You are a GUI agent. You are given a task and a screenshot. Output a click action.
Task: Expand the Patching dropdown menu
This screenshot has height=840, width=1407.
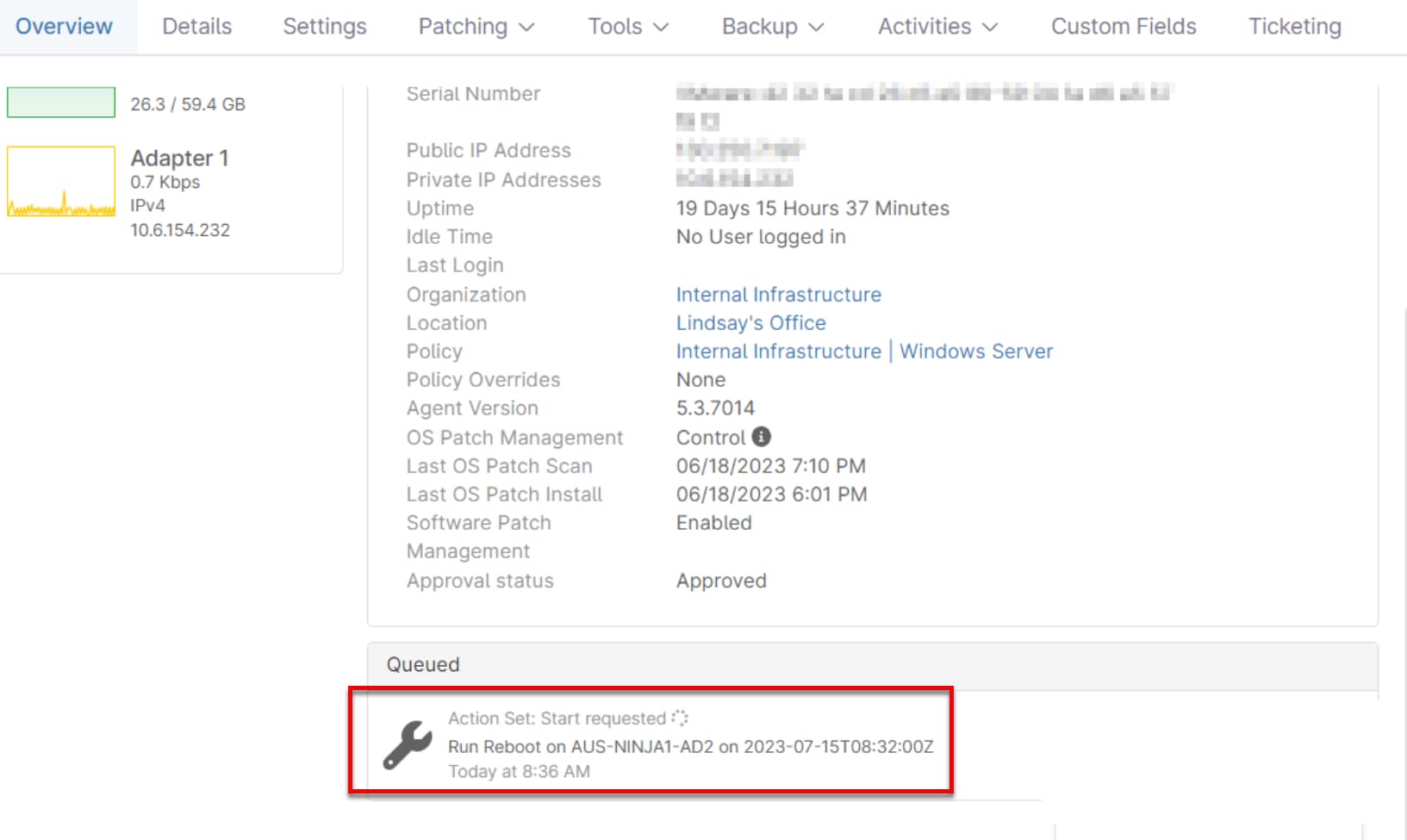click(476, 27)
